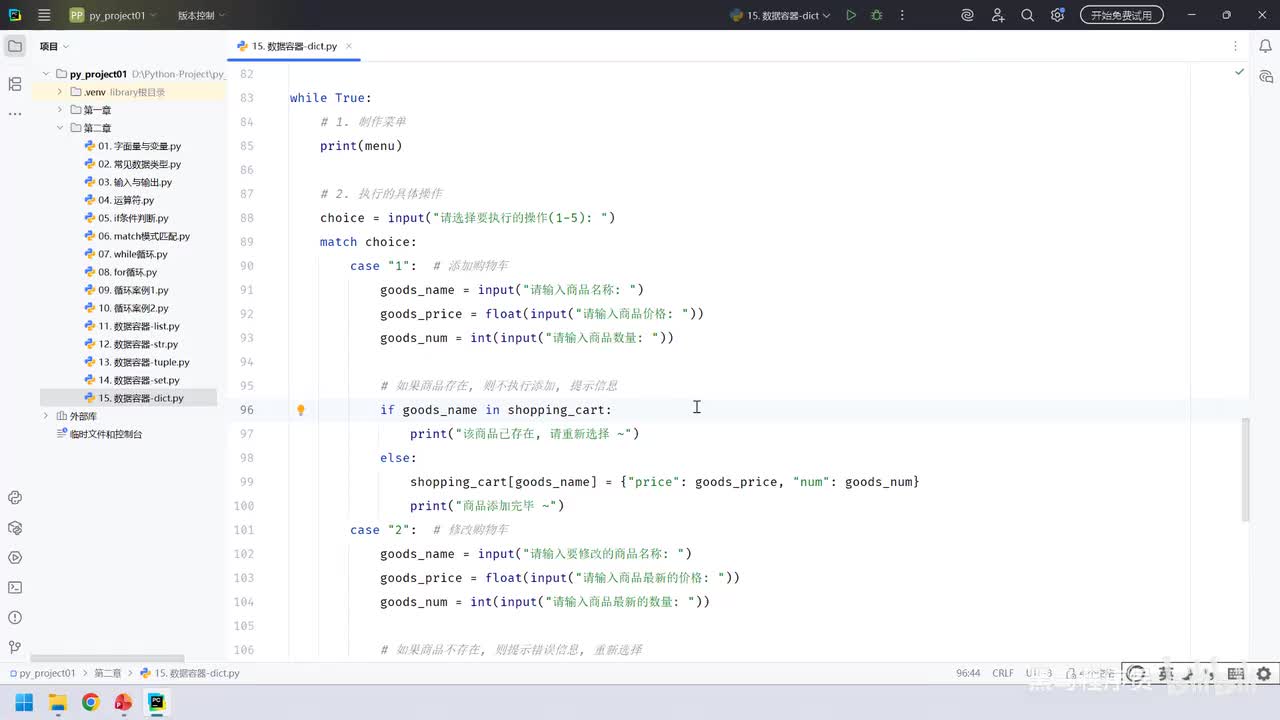Open the Services tool window
The image size is (1280, 720).
click(x=15, y=558)
